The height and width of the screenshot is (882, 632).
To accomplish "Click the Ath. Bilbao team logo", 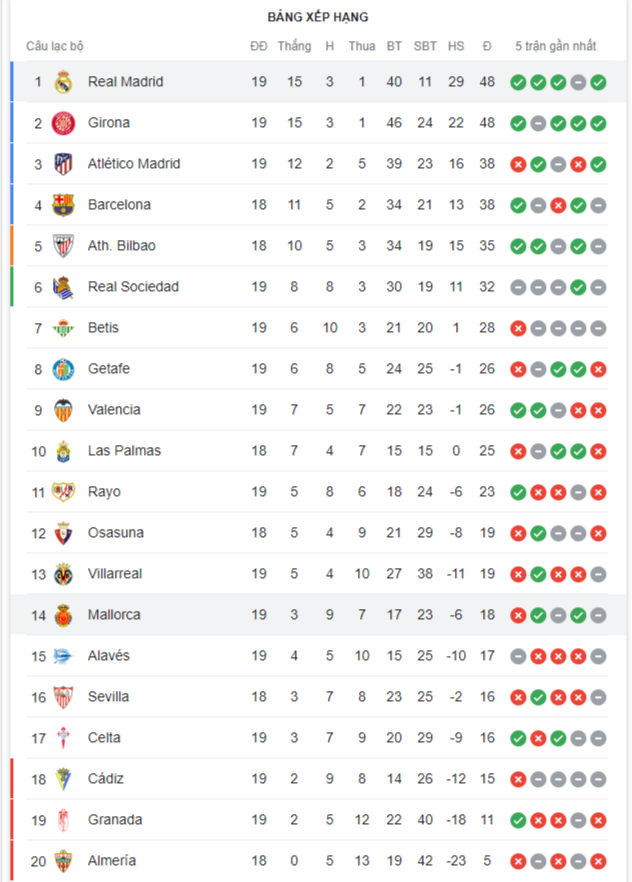I will click(x=65, y=245).
